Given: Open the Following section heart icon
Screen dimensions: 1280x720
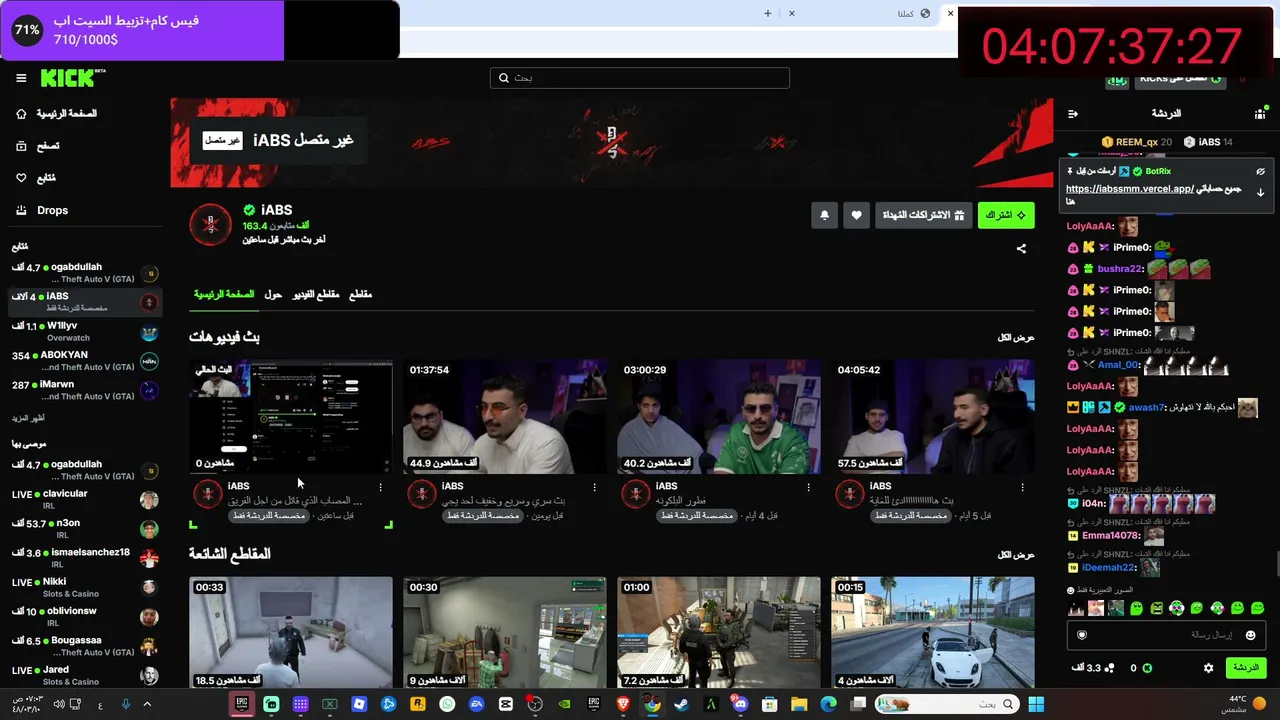Looking at the screenshot, I should pos(21,178).
